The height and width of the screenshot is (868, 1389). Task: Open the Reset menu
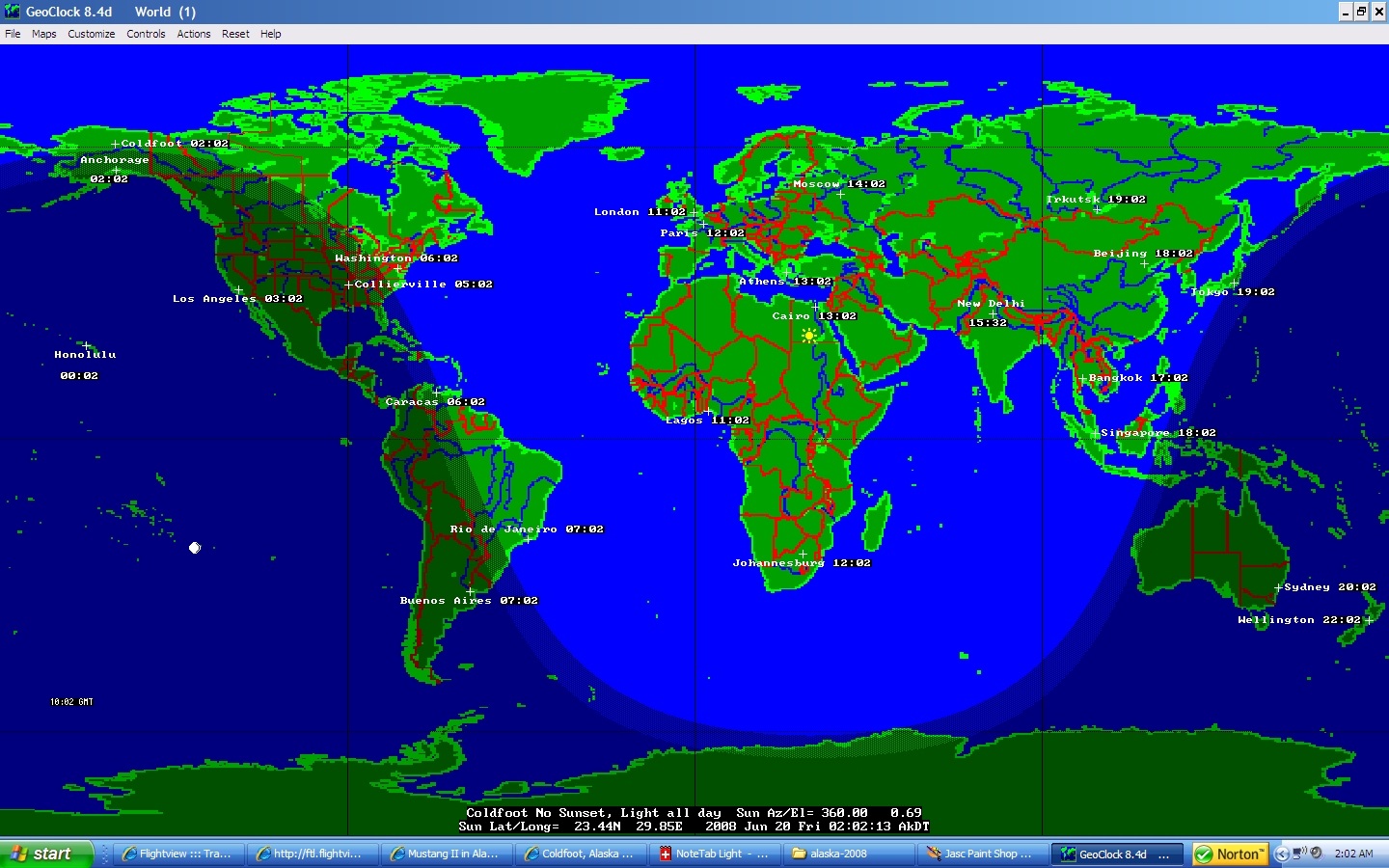[x=235, y=34]
